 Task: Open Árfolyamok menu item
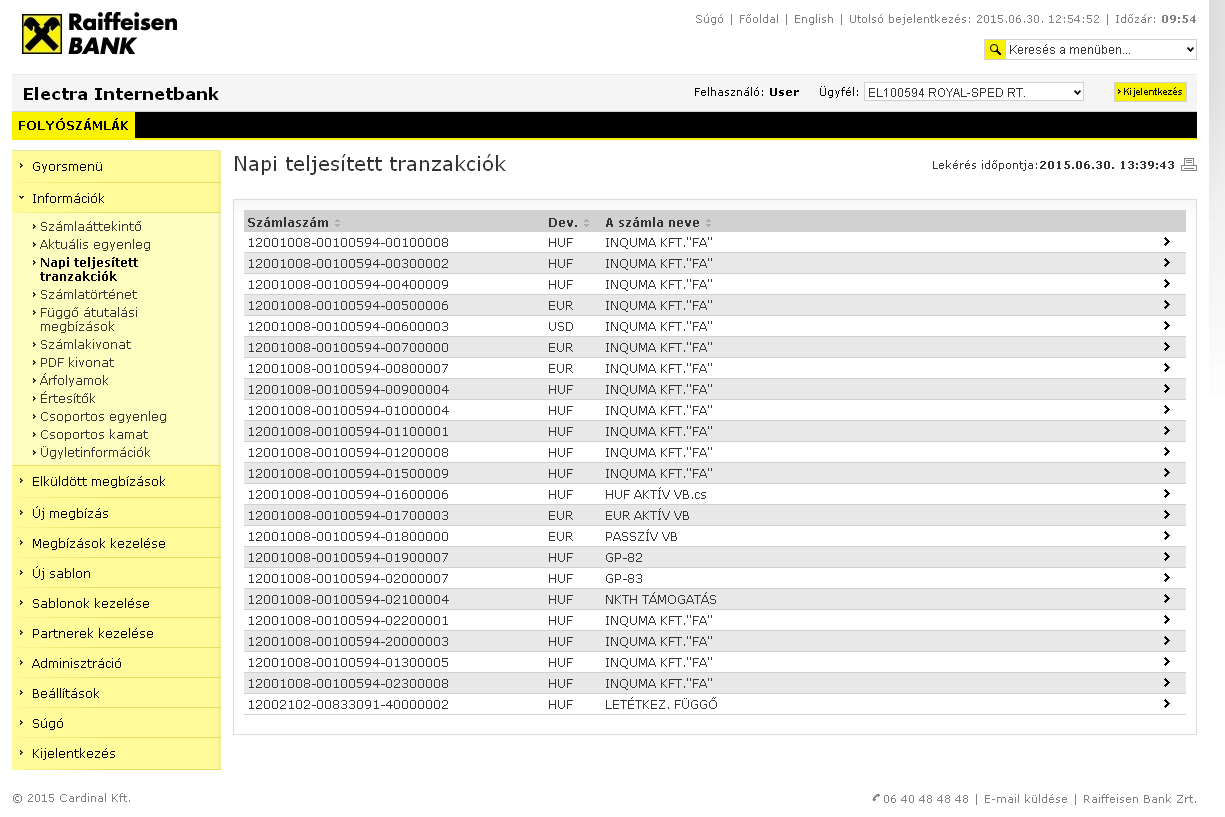[x=74, y=380]
